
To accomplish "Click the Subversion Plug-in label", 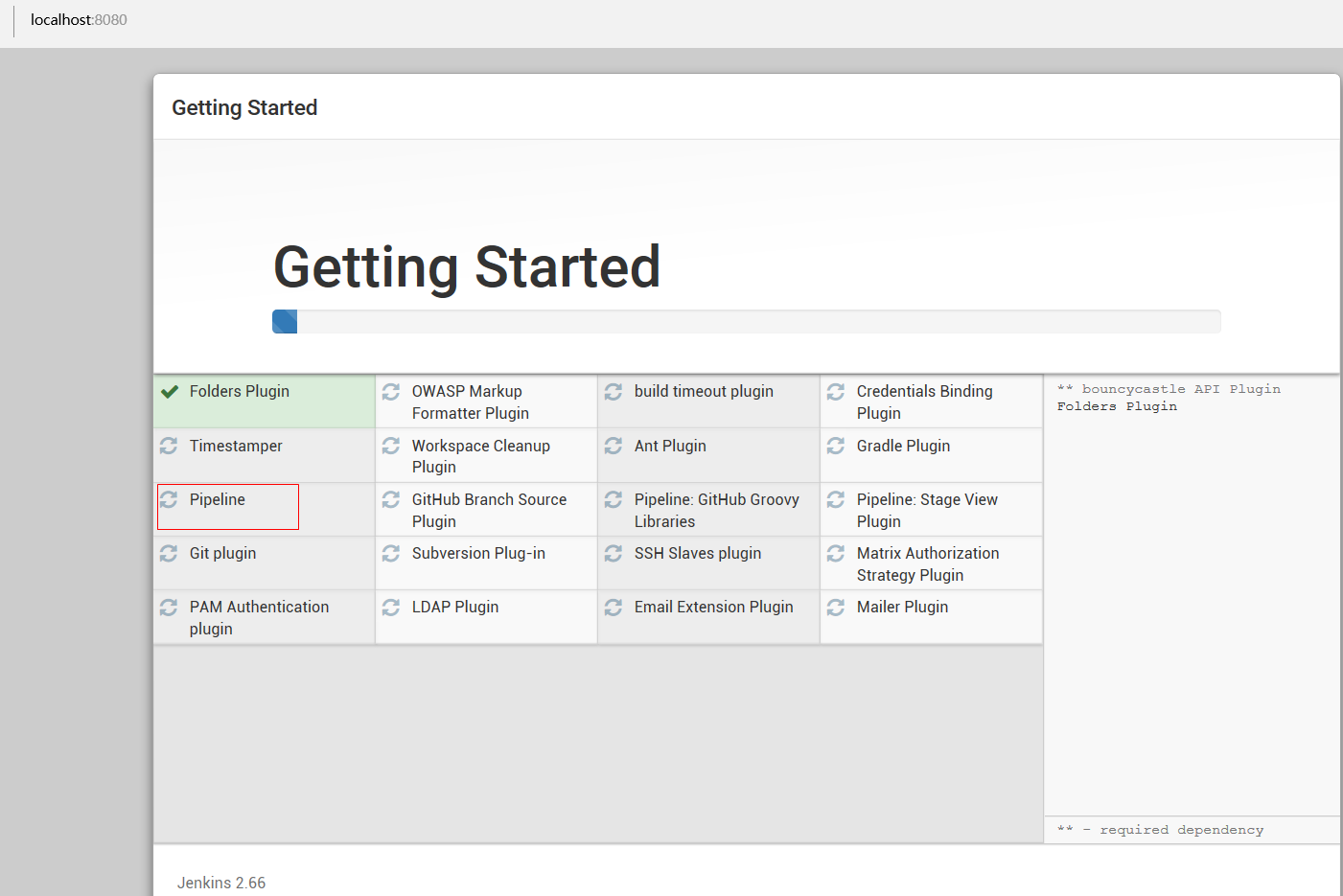I will [478, 553].
